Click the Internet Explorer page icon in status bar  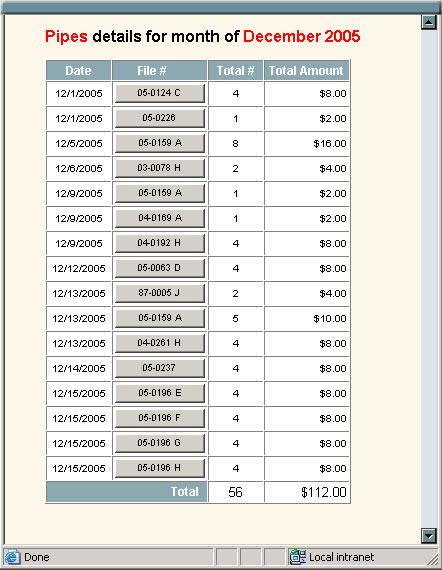click(13, 557)
